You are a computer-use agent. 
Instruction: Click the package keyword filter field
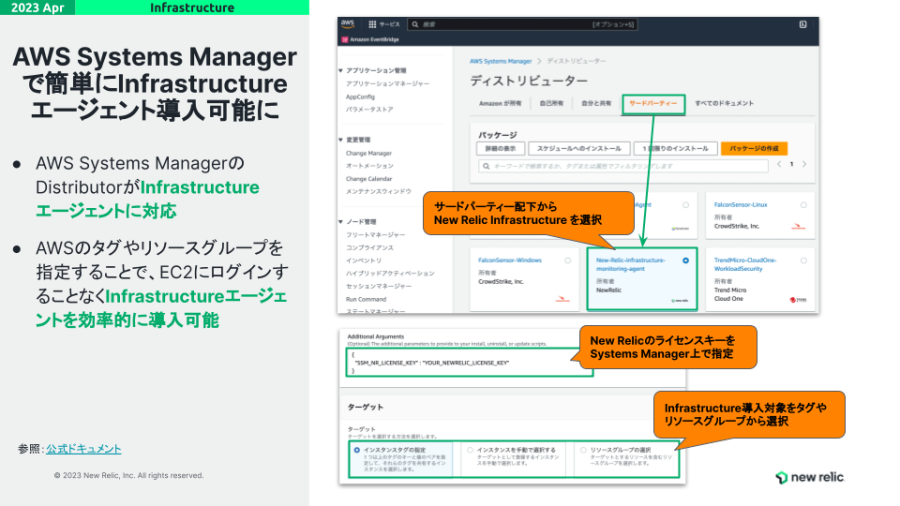(623, 166)
